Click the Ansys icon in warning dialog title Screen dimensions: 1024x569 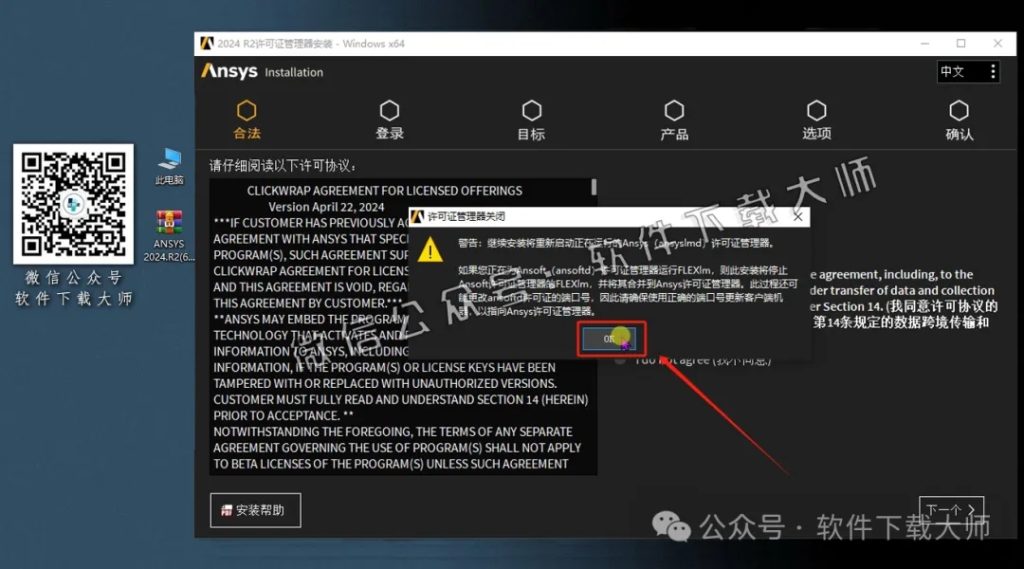pos(417,217)
